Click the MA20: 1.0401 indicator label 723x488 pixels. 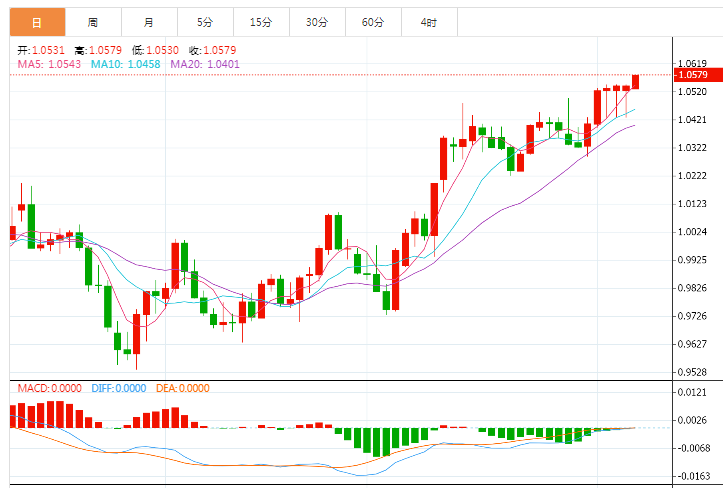205,64
